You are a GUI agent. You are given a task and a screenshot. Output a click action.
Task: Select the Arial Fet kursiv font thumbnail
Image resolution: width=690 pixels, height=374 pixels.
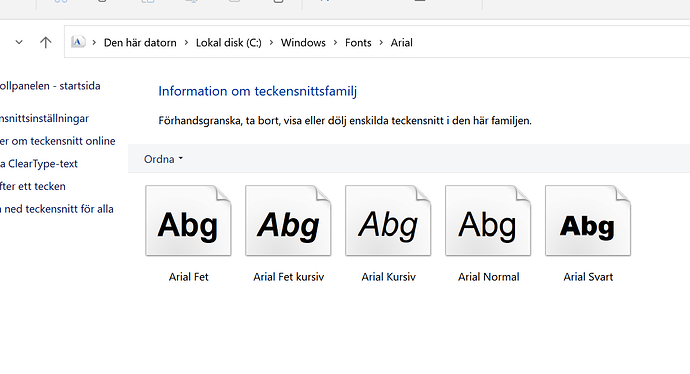288,220
